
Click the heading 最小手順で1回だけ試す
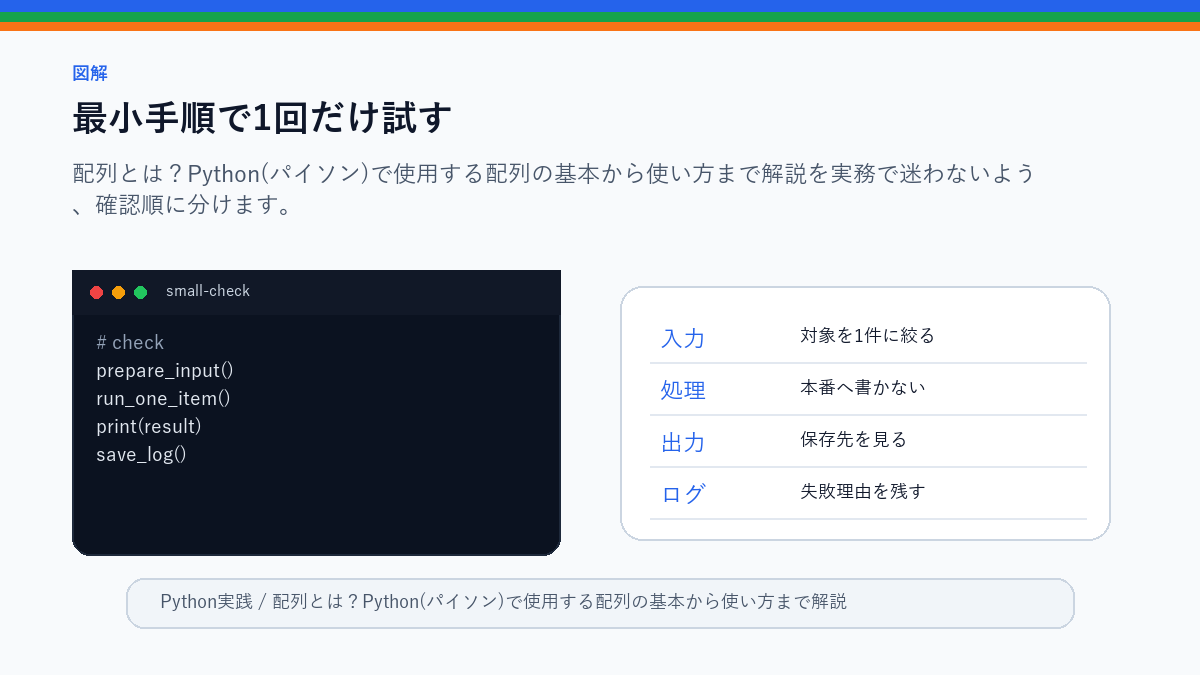[262, 118]
